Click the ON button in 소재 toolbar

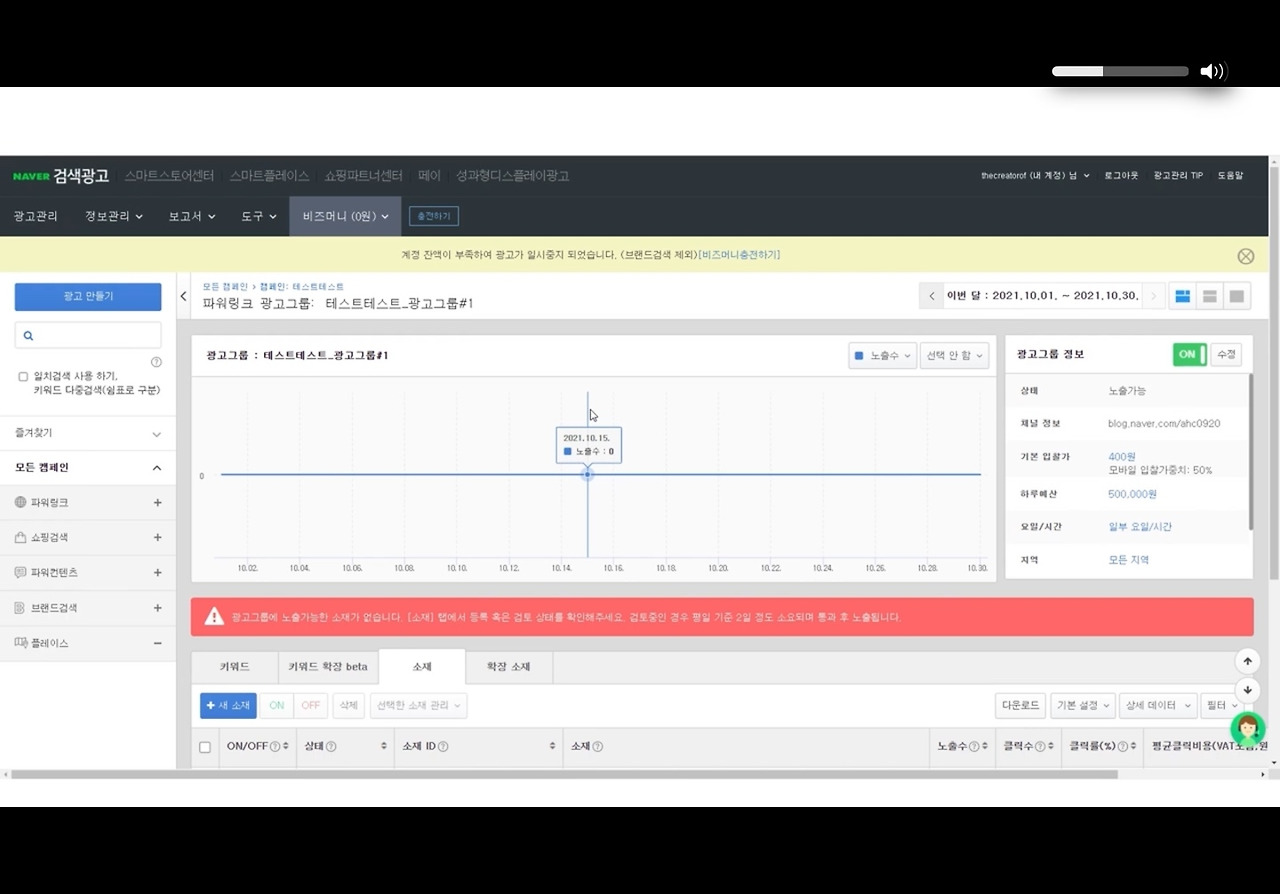click(x=277, y=706)
